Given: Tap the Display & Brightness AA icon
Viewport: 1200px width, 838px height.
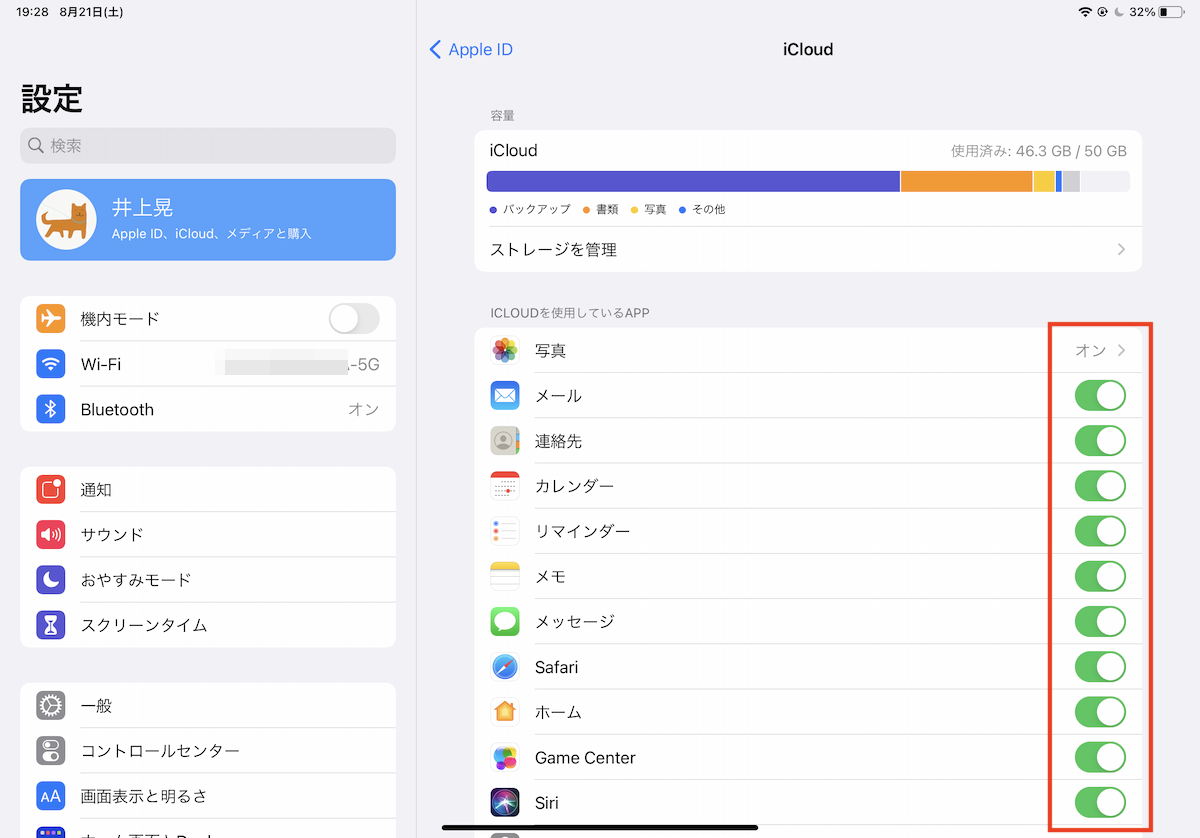Looking at the screenshot, I should (51, 796).
